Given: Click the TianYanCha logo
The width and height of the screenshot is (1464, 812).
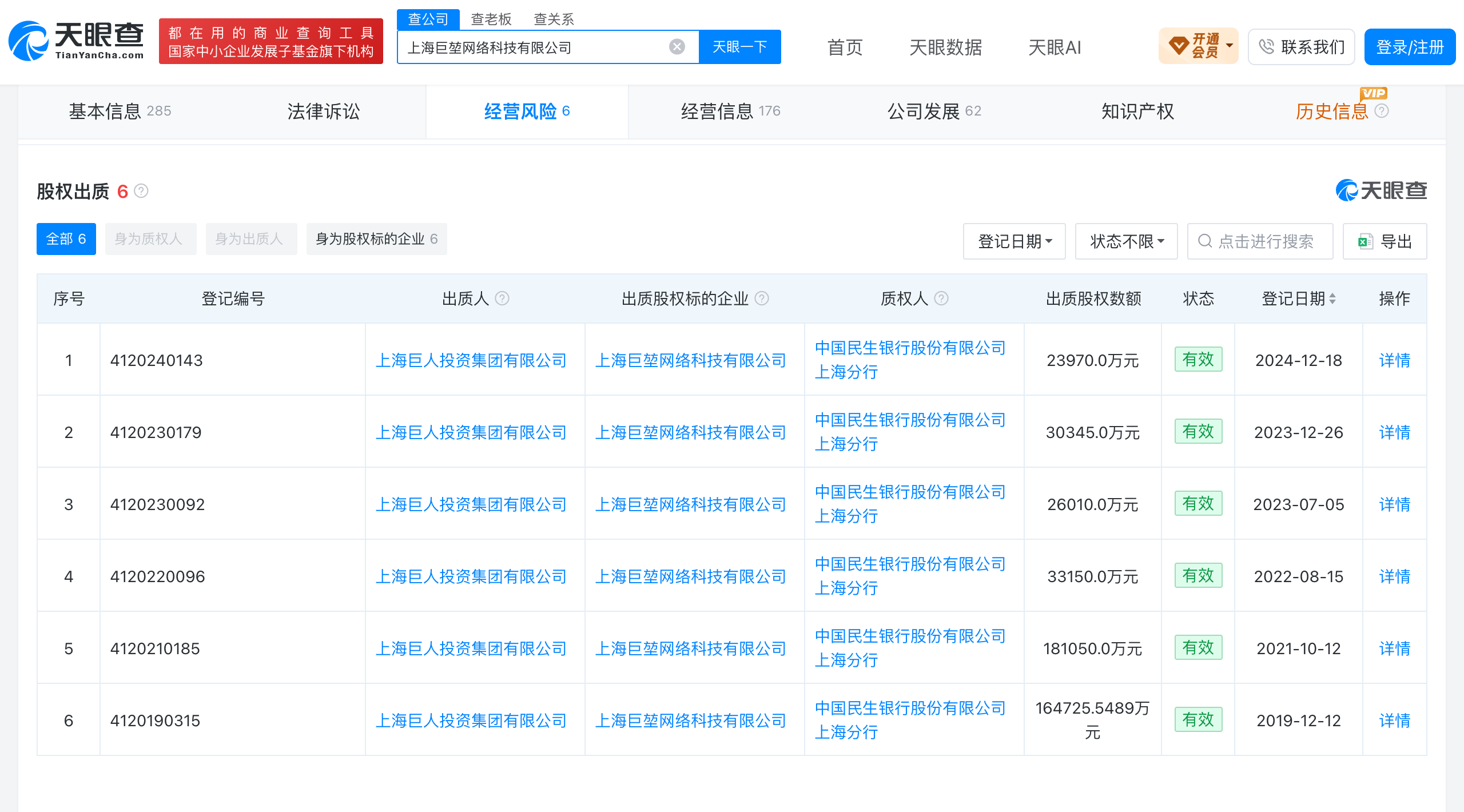Looking at the screenshot, I should [x=76, y=41].
